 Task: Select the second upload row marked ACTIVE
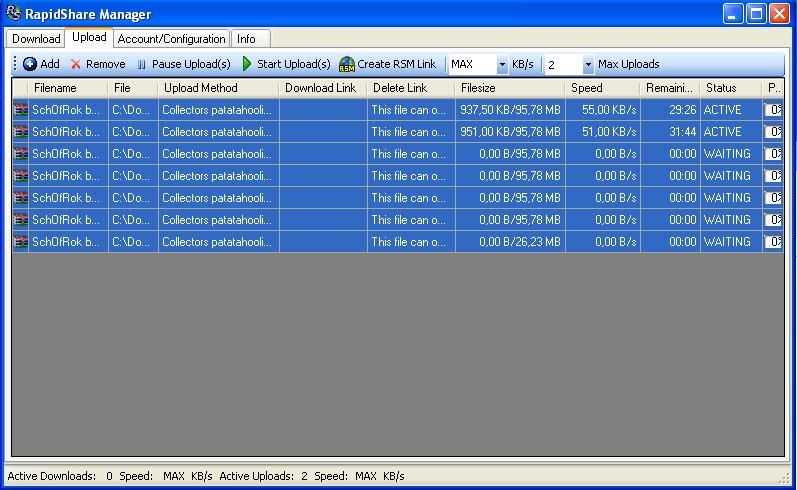(x=400, y=132)
